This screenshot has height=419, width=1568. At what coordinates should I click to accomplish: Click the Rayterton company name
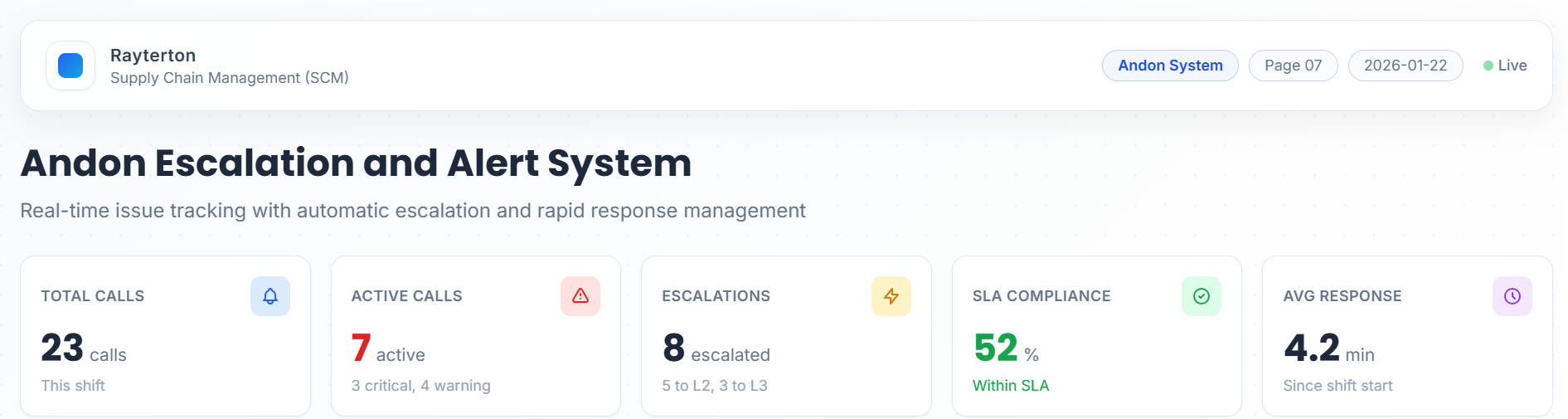[x=153, y=56]
